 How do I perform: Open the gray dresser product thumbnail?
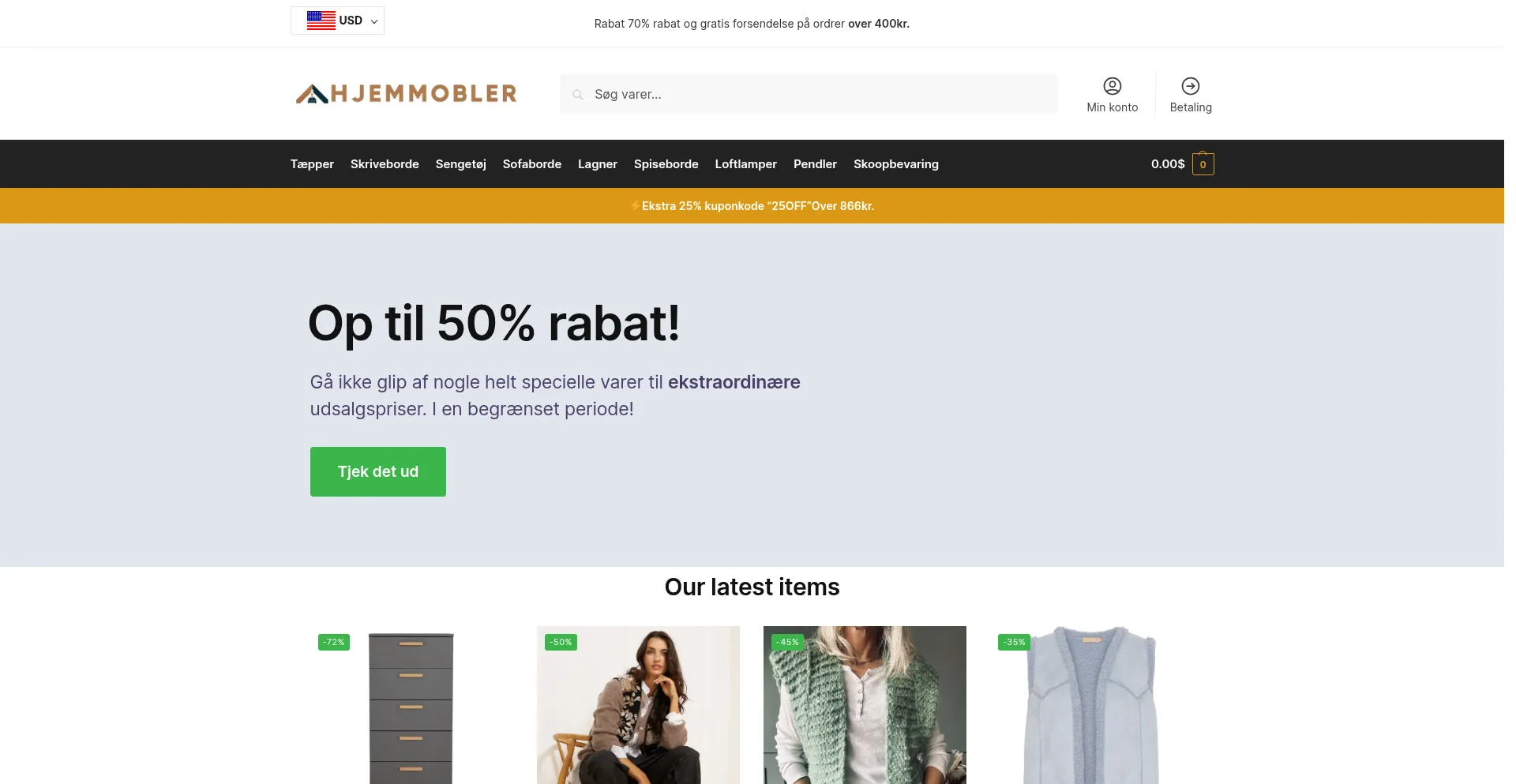click(411, 705)
